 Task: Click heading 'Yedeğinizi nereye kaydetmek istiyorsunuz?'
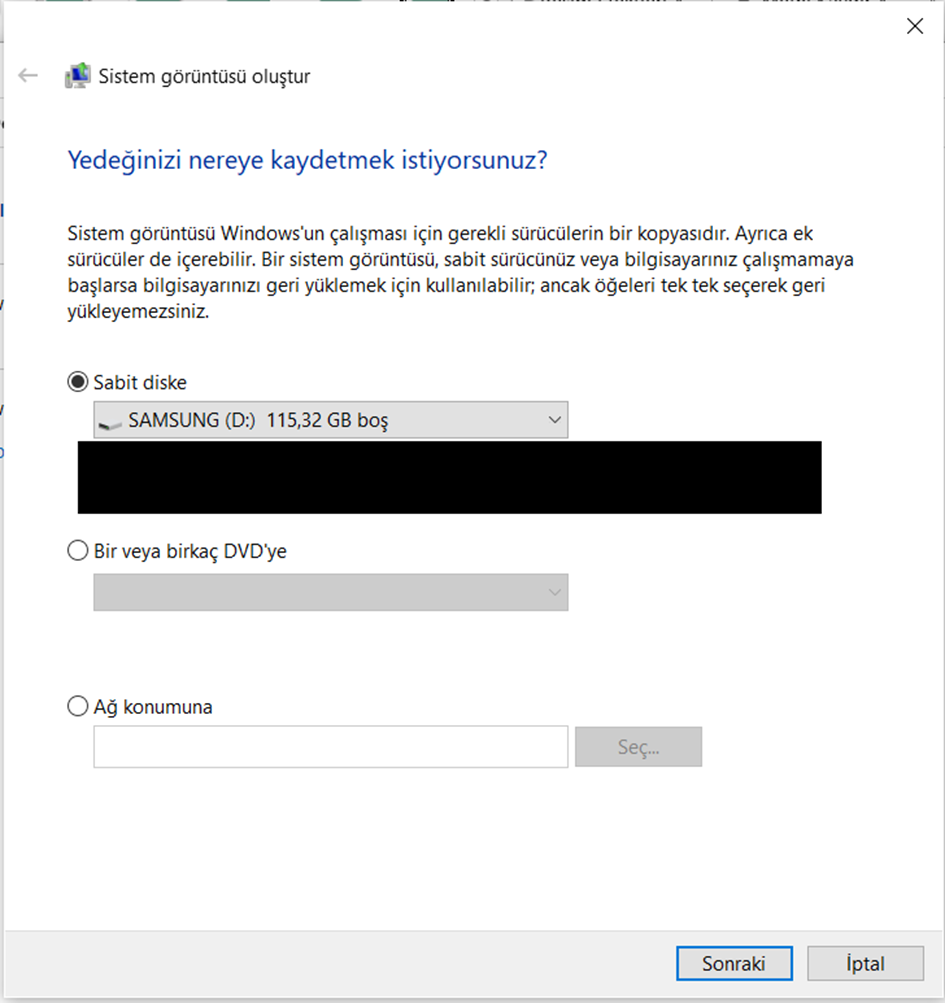click(x=308, y=160)
